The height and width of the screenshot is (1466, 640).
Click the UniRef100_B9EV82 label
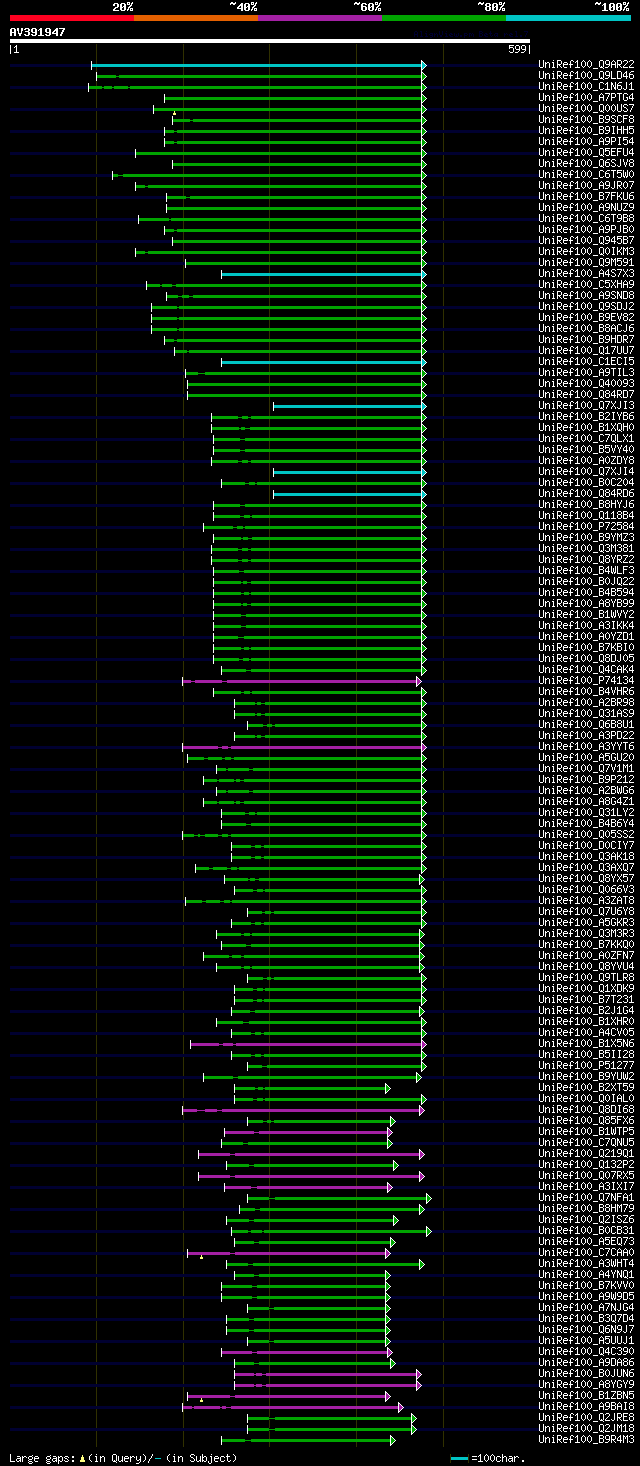click(586, 317)
